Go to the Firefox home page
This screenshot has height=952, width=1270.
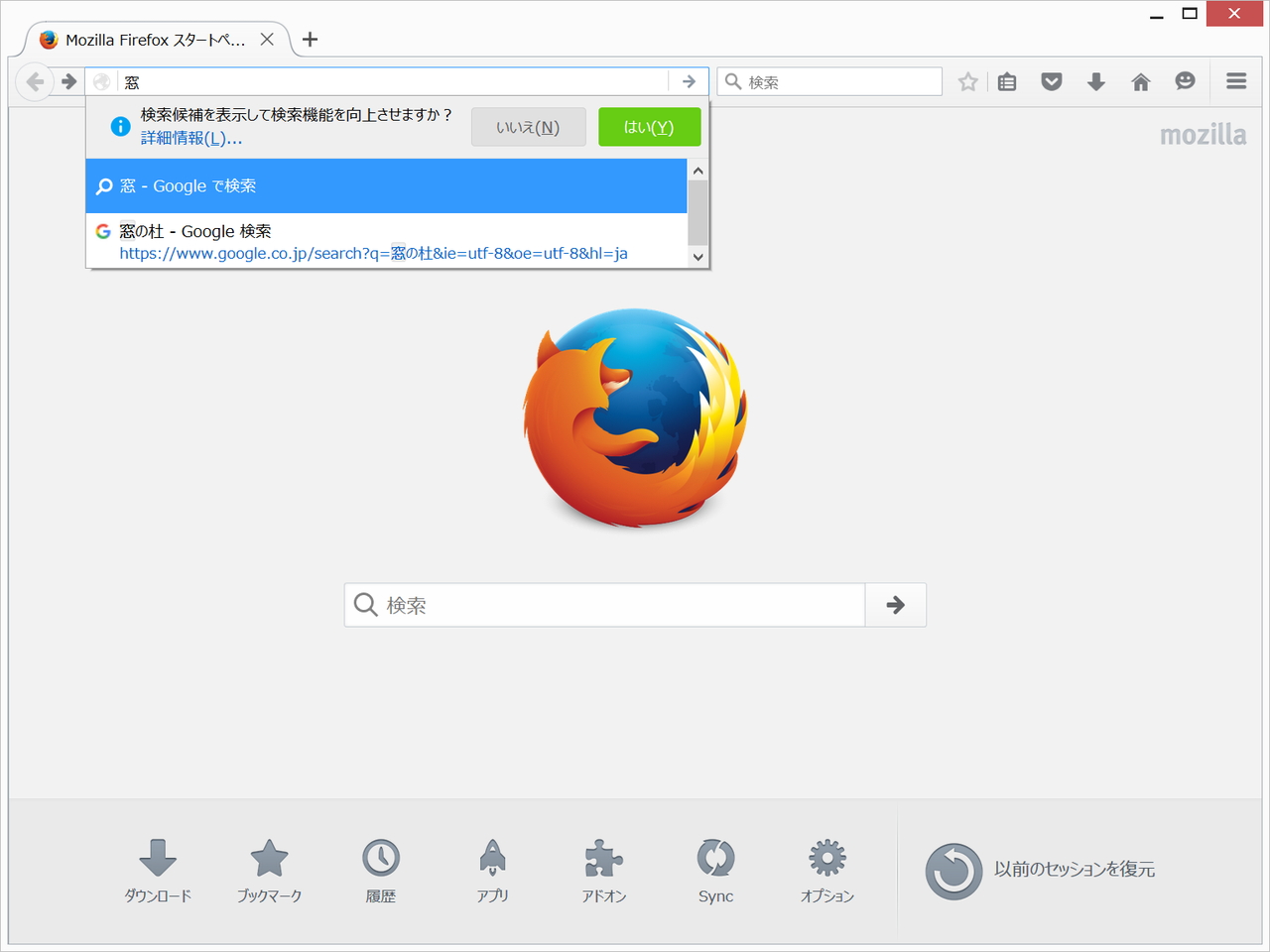point(1140,81)
